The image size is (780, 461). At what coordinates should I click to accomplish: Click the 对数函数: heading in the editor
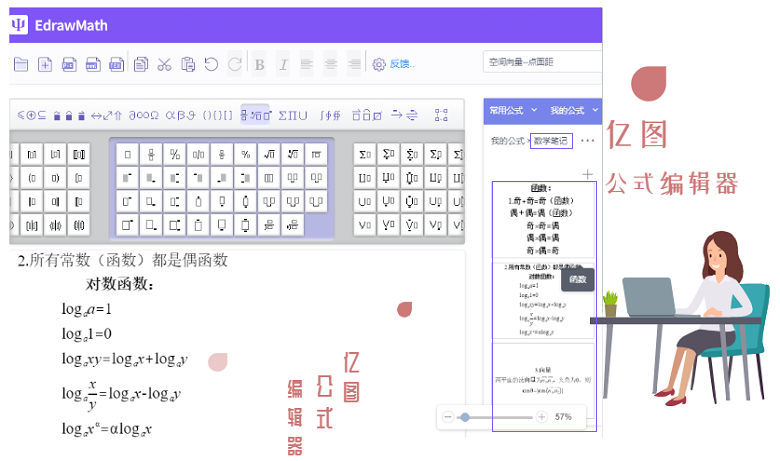[x=120, y=284]
